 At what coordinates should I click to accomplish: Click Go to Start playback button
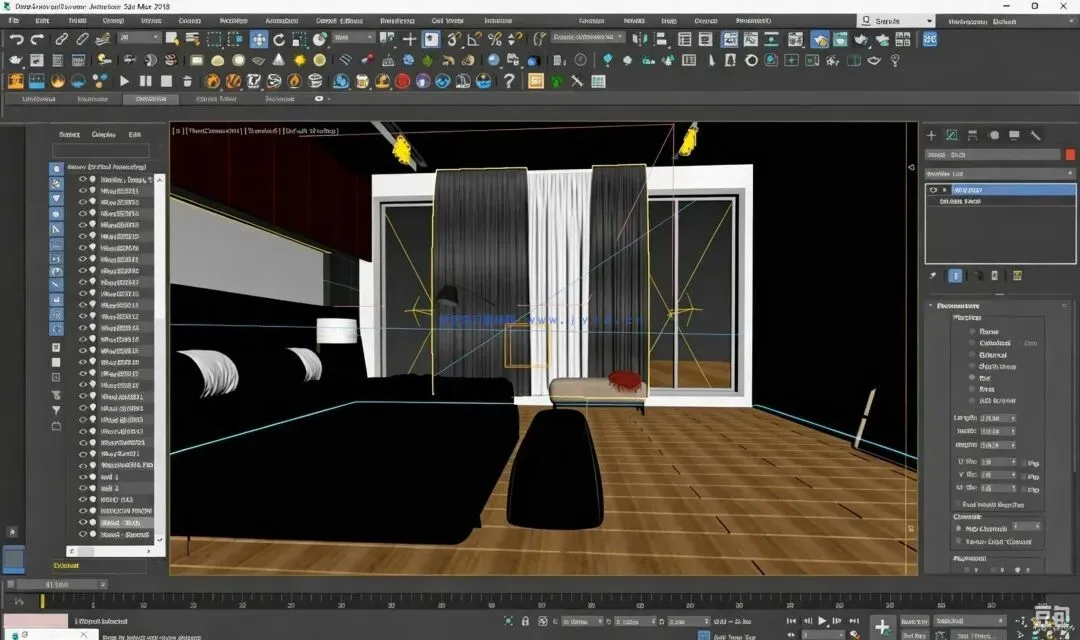click(791, 621)
